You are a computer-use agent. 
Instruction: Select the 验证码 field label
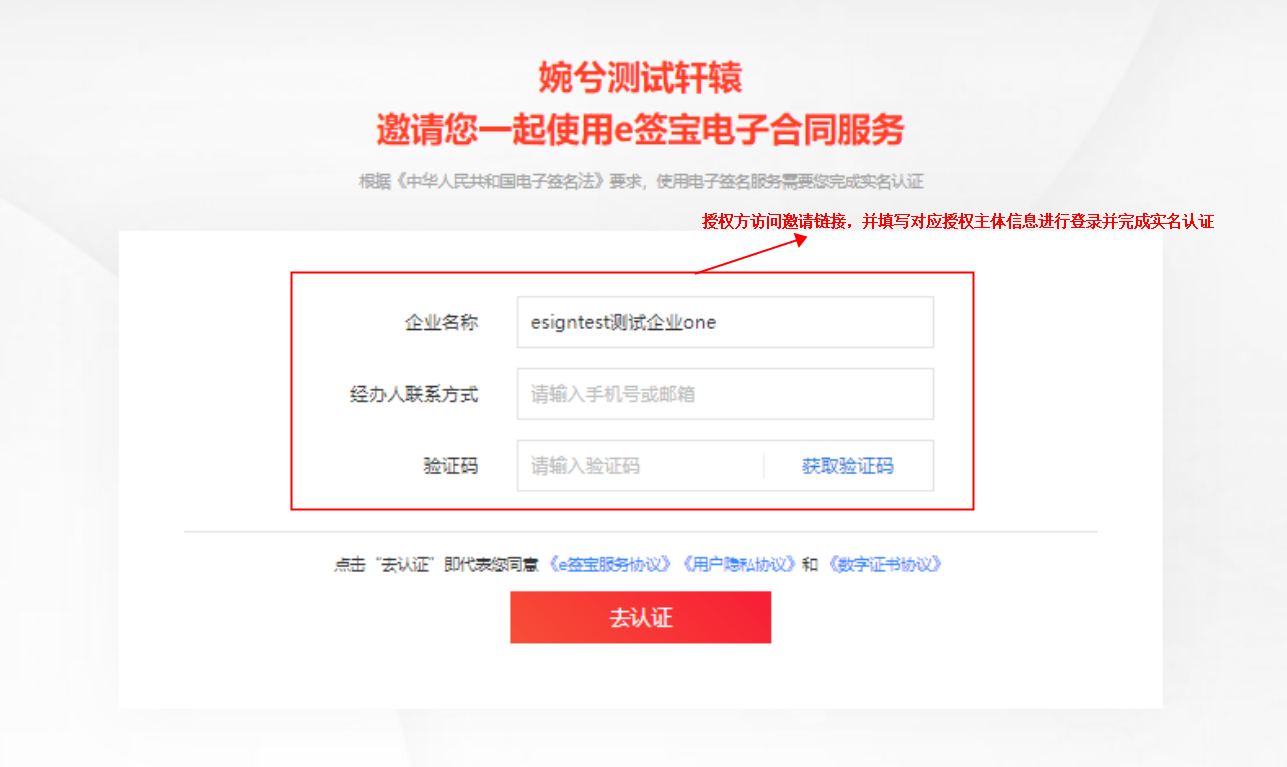click(450, 466)
